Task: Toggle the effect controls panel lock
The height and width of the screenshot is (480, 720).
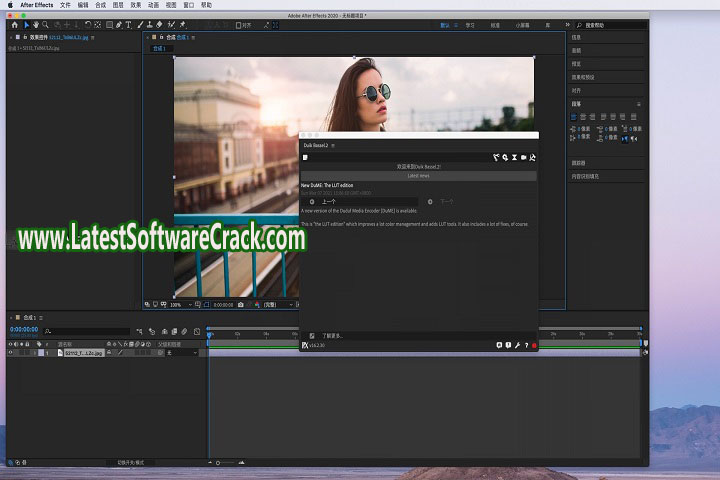Action: point(25,37)
